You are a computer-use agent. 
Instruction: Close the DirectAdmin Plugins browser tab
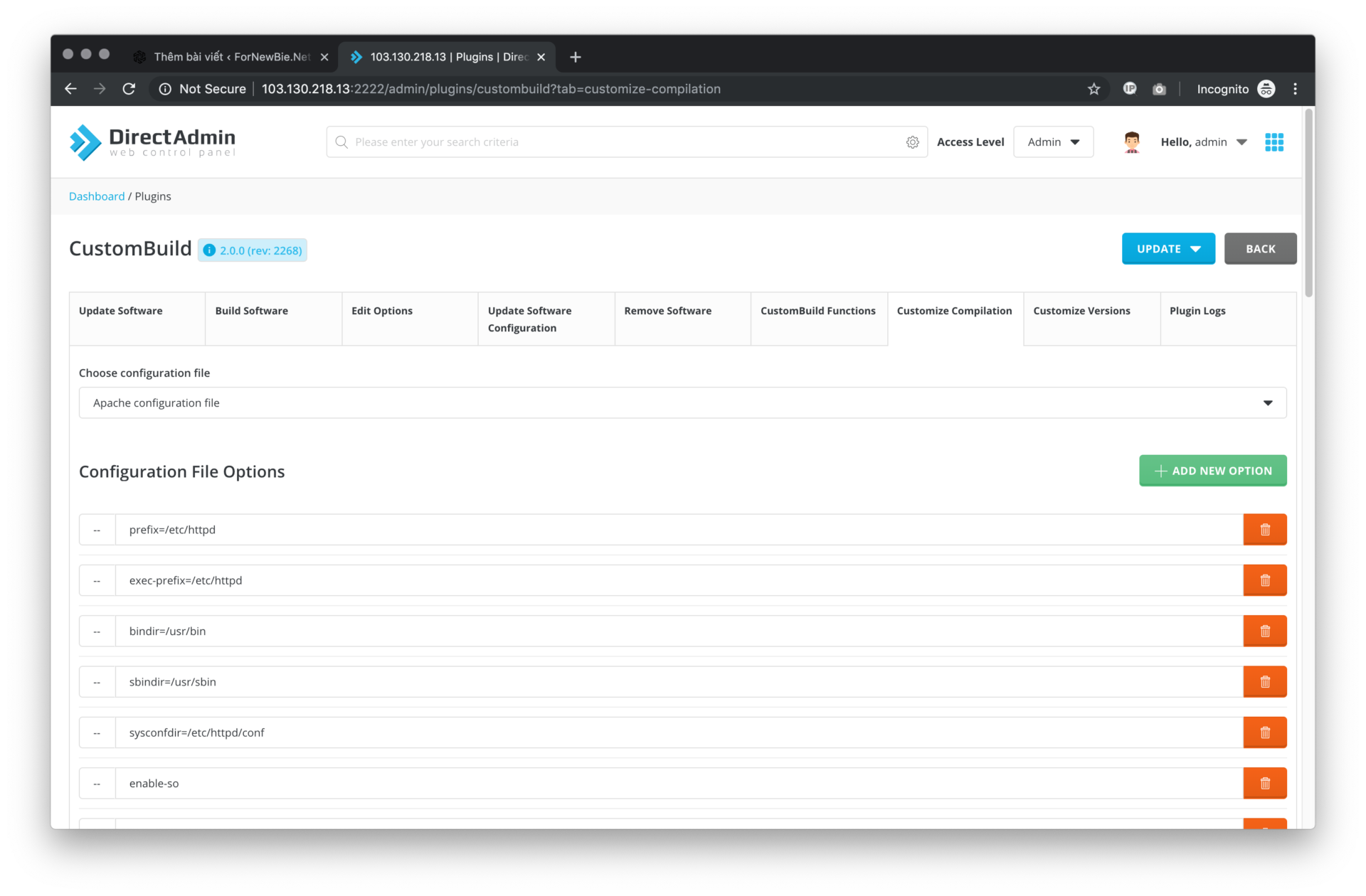[541, 57]
